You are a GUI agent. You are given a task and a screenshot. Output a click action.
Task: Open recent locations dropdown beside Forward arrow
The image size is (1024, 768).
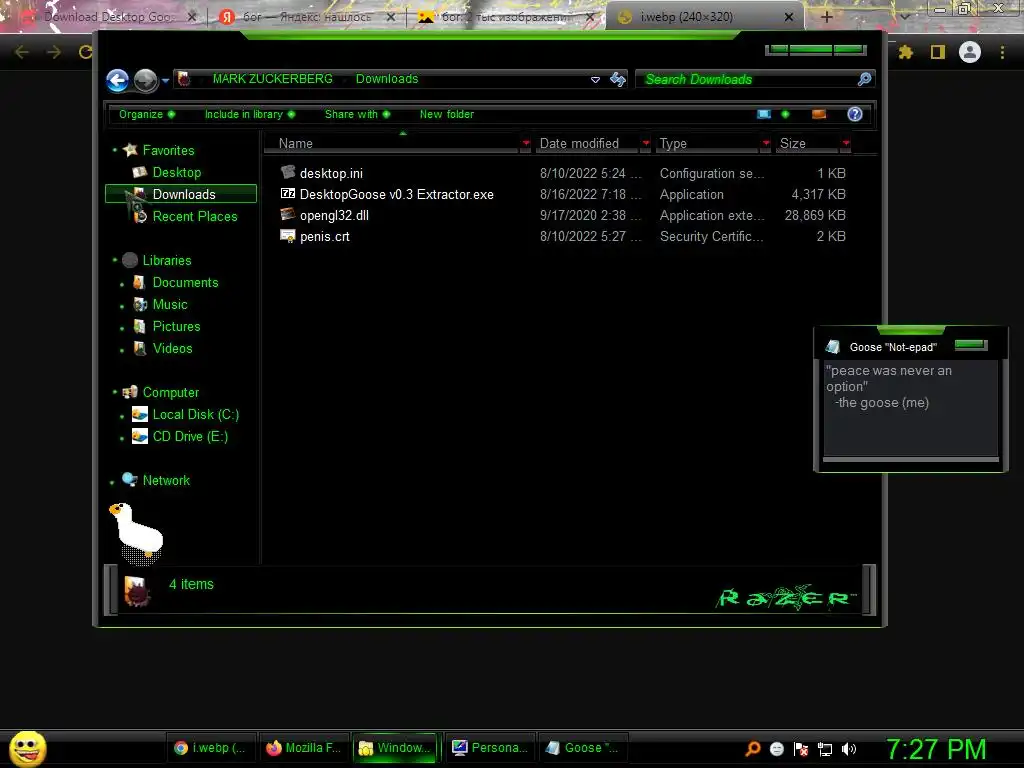[x=165, y=81]
